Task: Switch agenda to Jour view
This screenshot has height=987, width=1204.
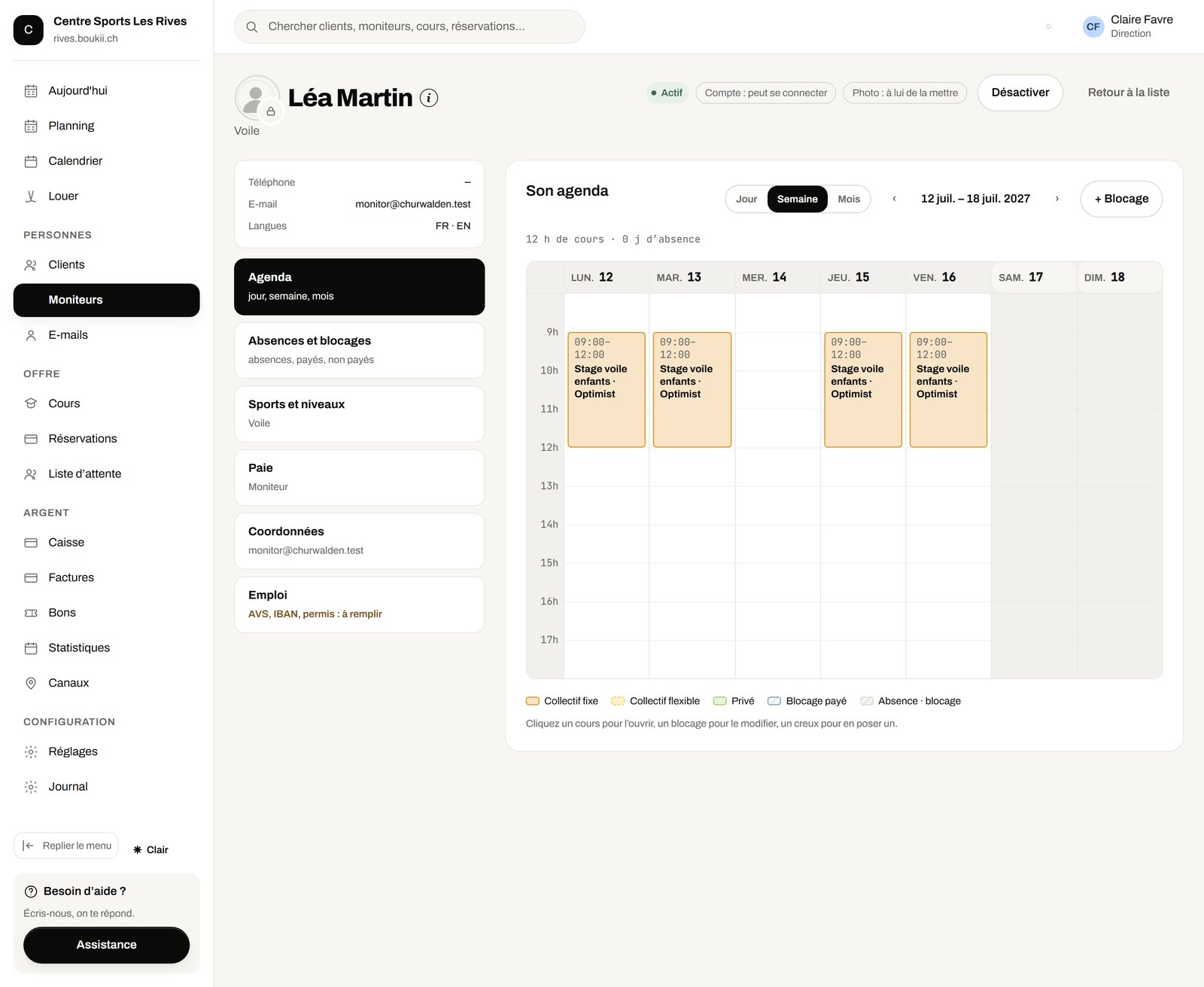Action: (746, 199)
